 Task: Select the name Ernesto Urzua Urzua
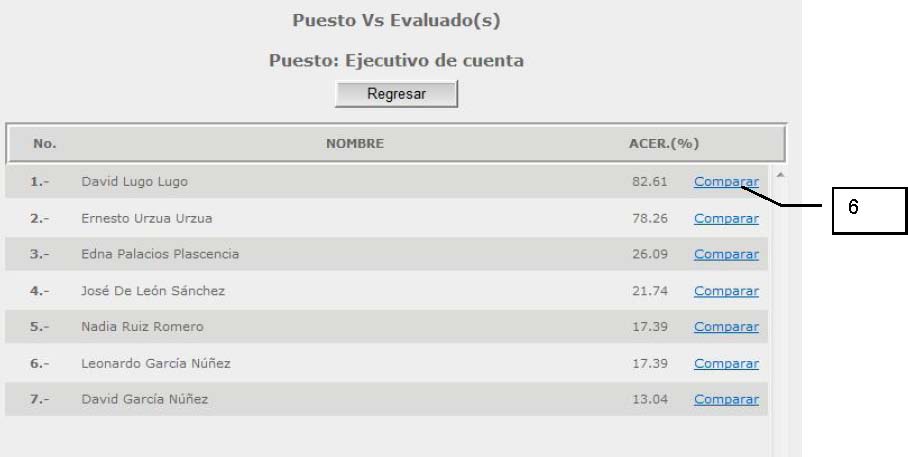[147, 218]
